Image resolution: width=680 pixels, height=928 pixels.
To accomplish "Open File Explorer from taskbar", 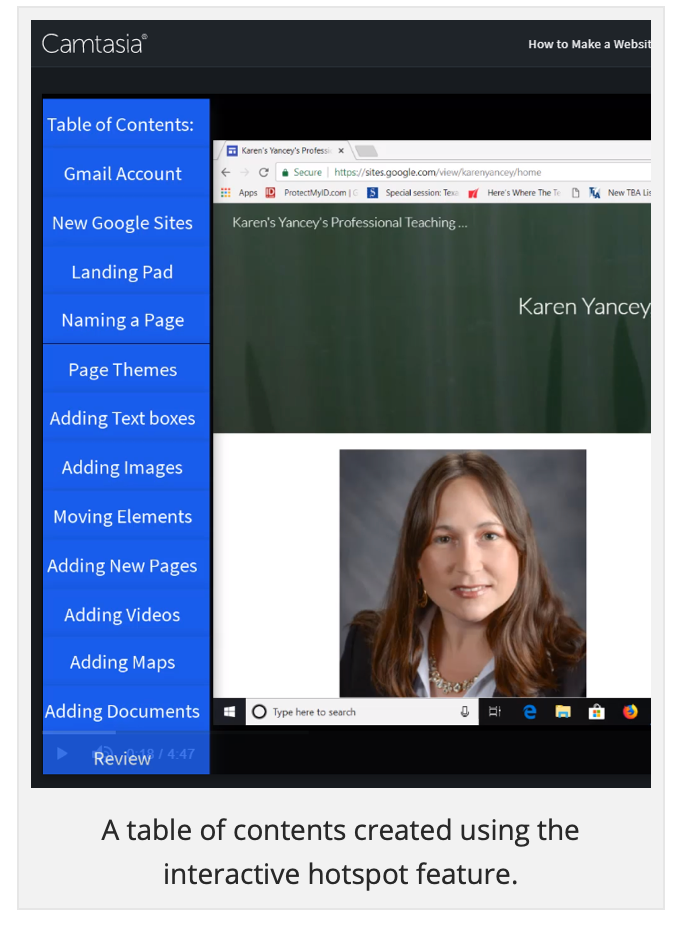I will [x=563, y=712].
